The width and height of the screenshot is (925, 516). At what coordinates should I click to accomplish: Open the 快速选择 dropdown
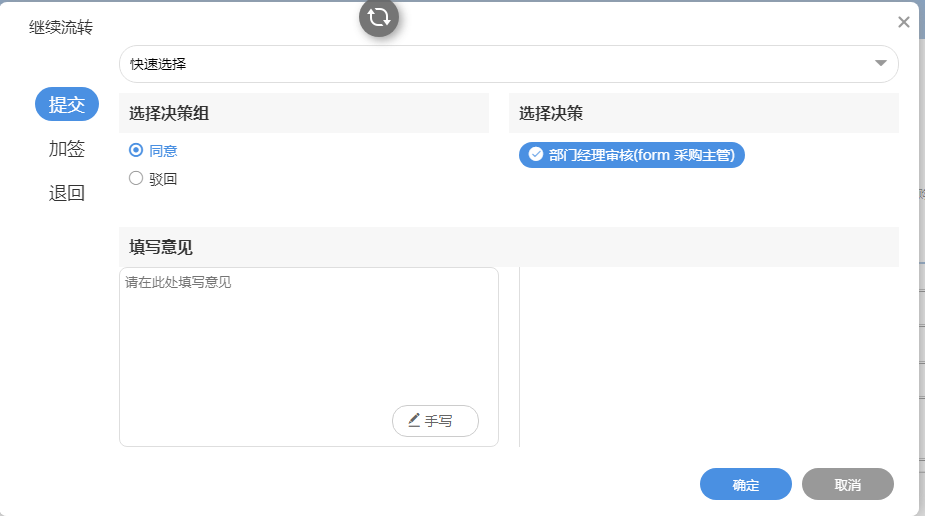pos(509,64)
